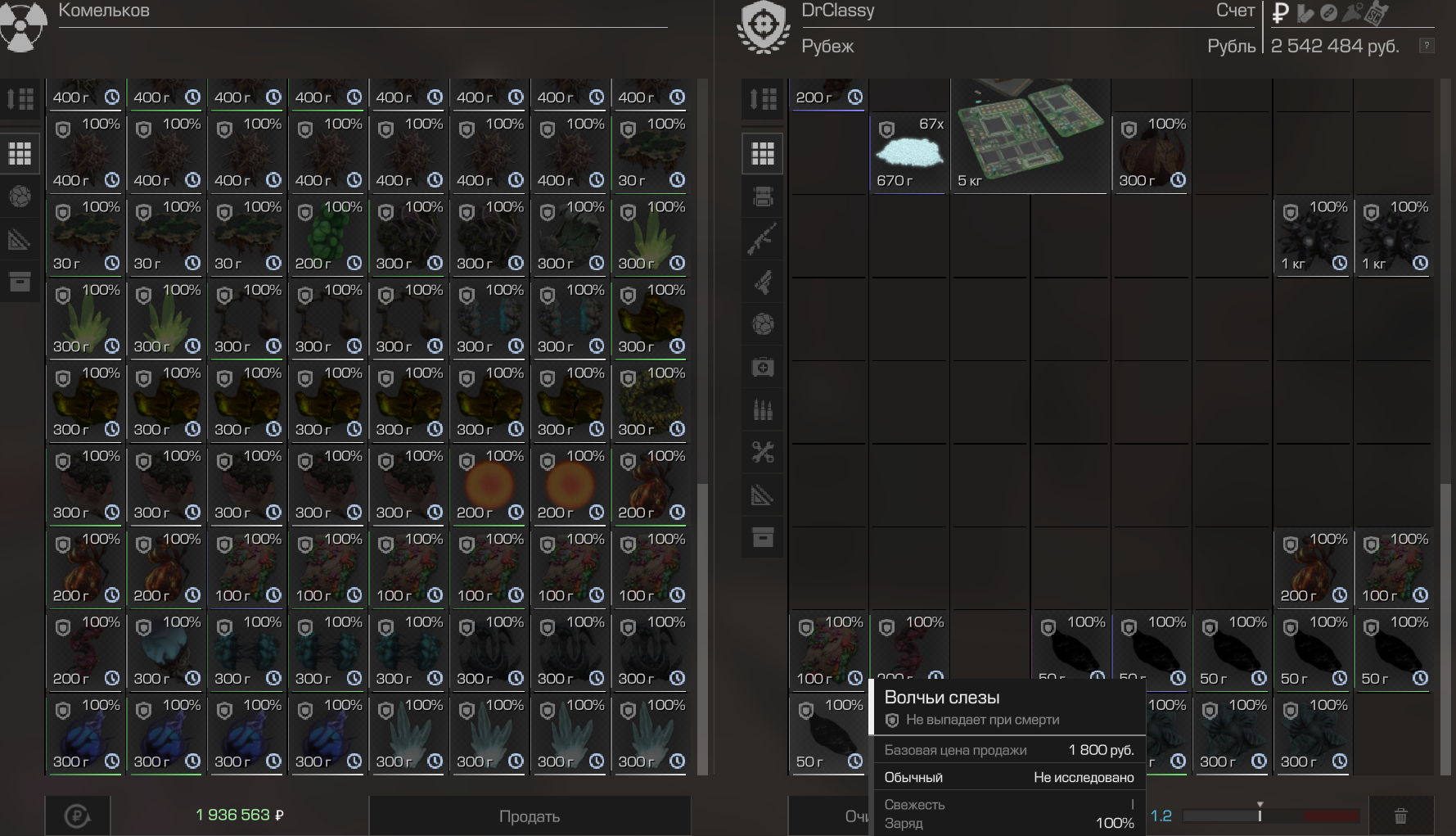The height and width of the screenshot is (836, 1456).
Task: Select the wrench tools filter in player inventory
Action: click(x=762, y=453)
